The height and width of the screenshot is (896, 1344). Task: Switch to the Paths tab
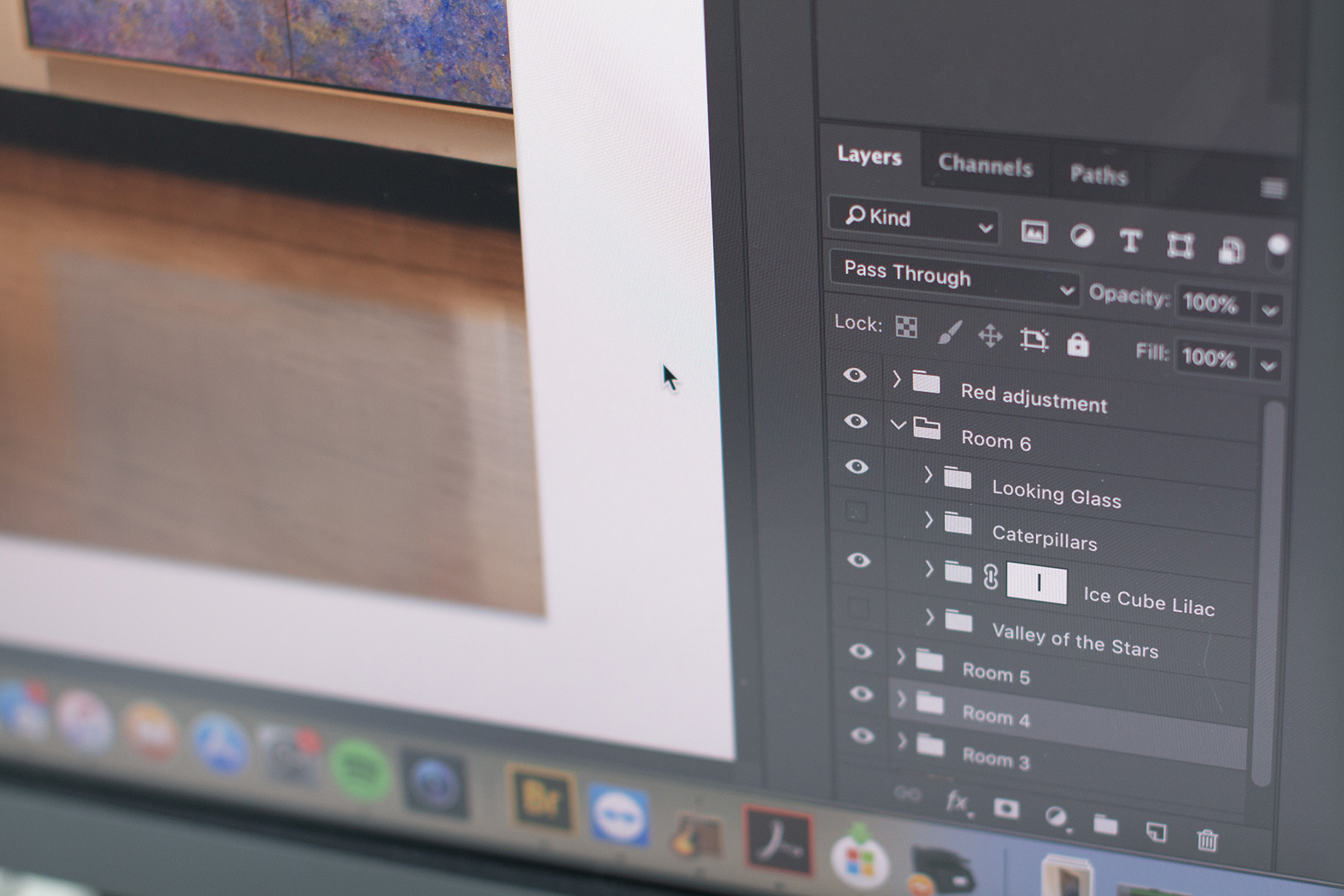(x=1098, y=175)
